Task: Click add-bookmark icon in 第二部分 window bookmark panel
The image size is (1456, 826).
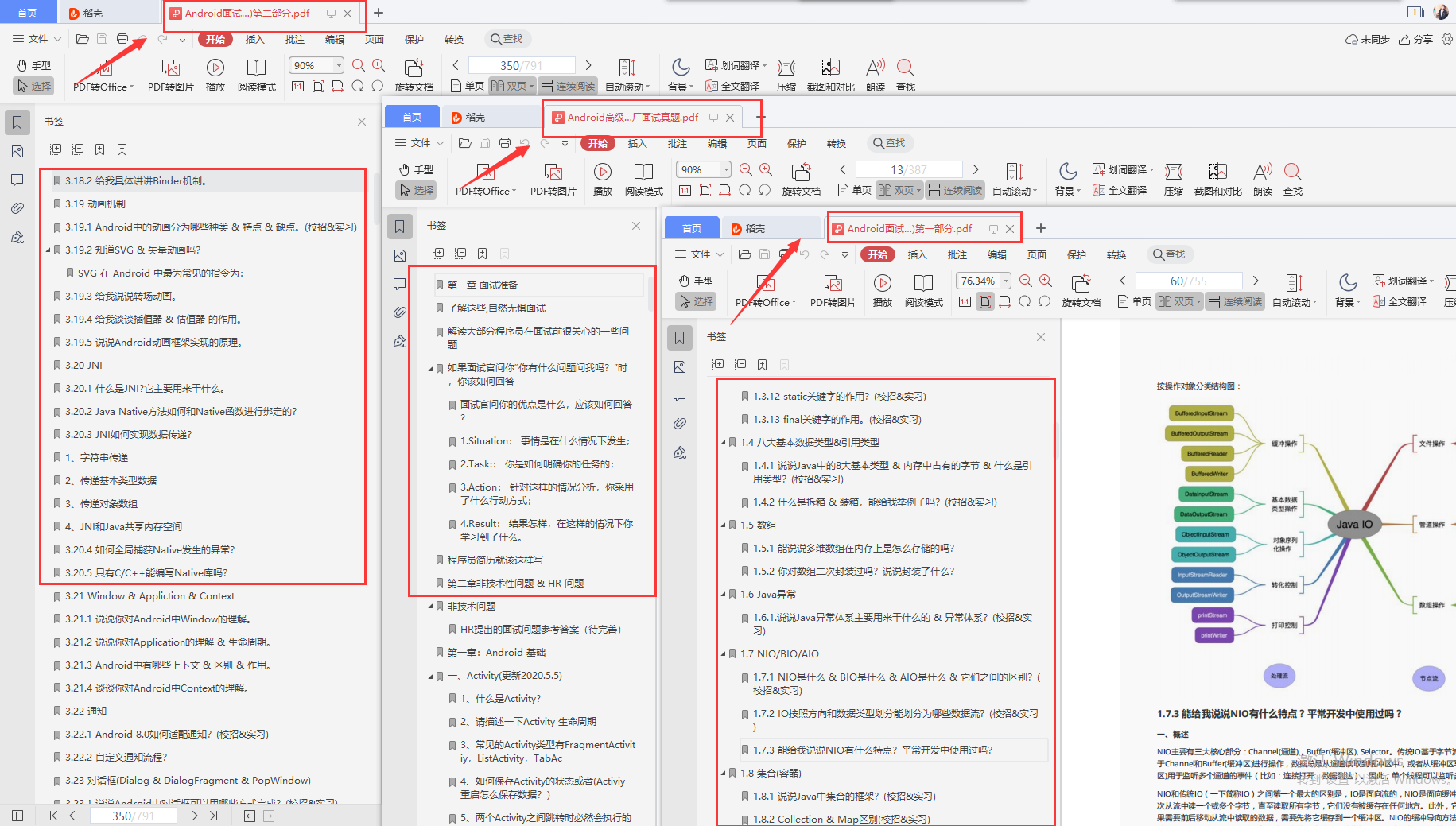Action: tap(99, 149)
